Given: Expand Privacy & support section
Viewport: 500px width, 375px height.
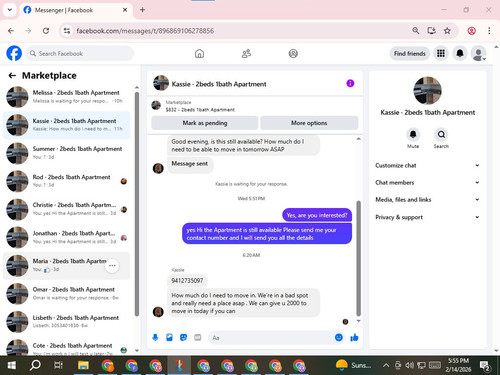Looking at the screenshot, I should coord(427,217).
